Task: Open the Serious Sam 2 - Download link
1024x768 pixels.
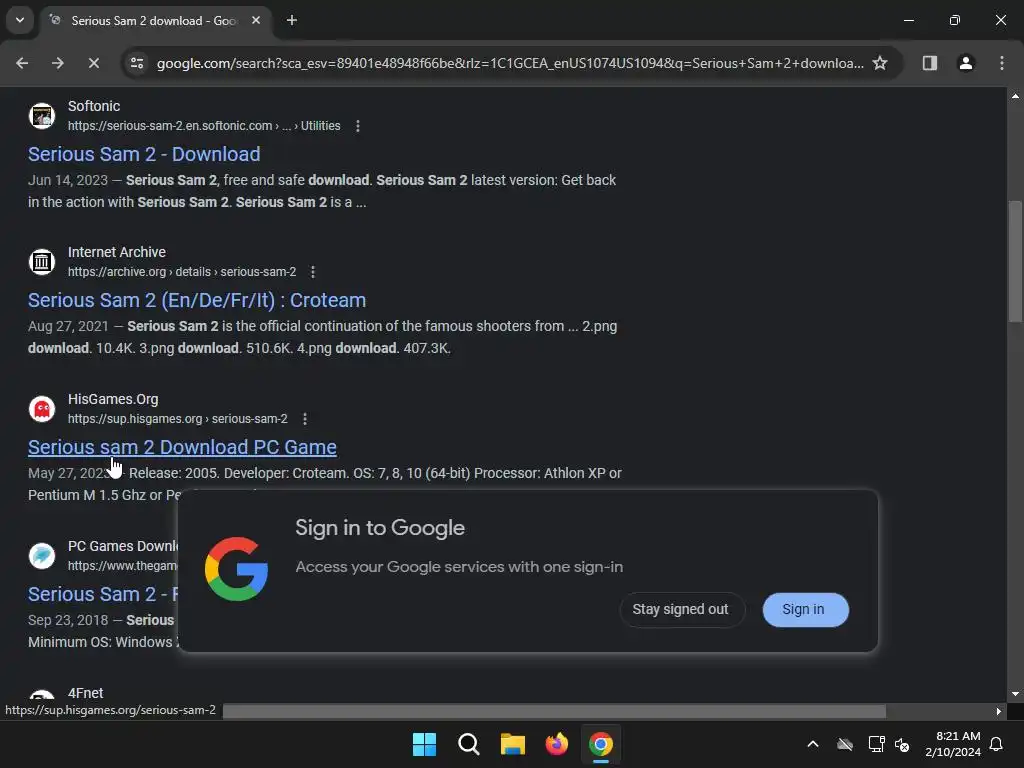Action: [x=144, y=154]
